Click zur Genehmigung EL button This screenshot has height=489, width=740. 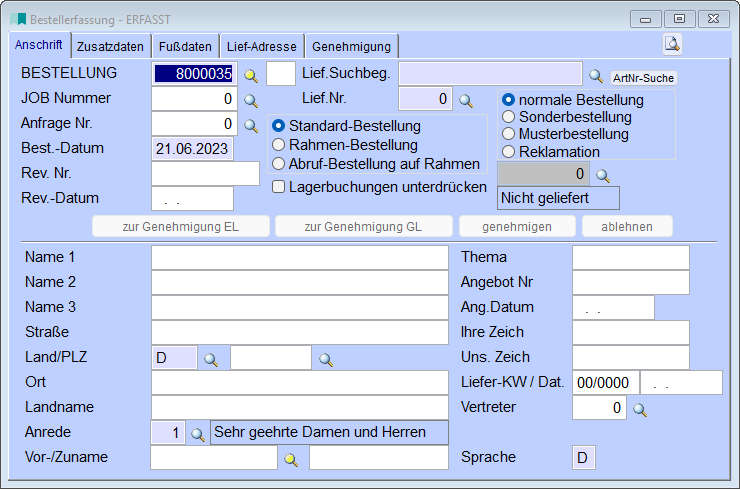[x=181, y=227]
